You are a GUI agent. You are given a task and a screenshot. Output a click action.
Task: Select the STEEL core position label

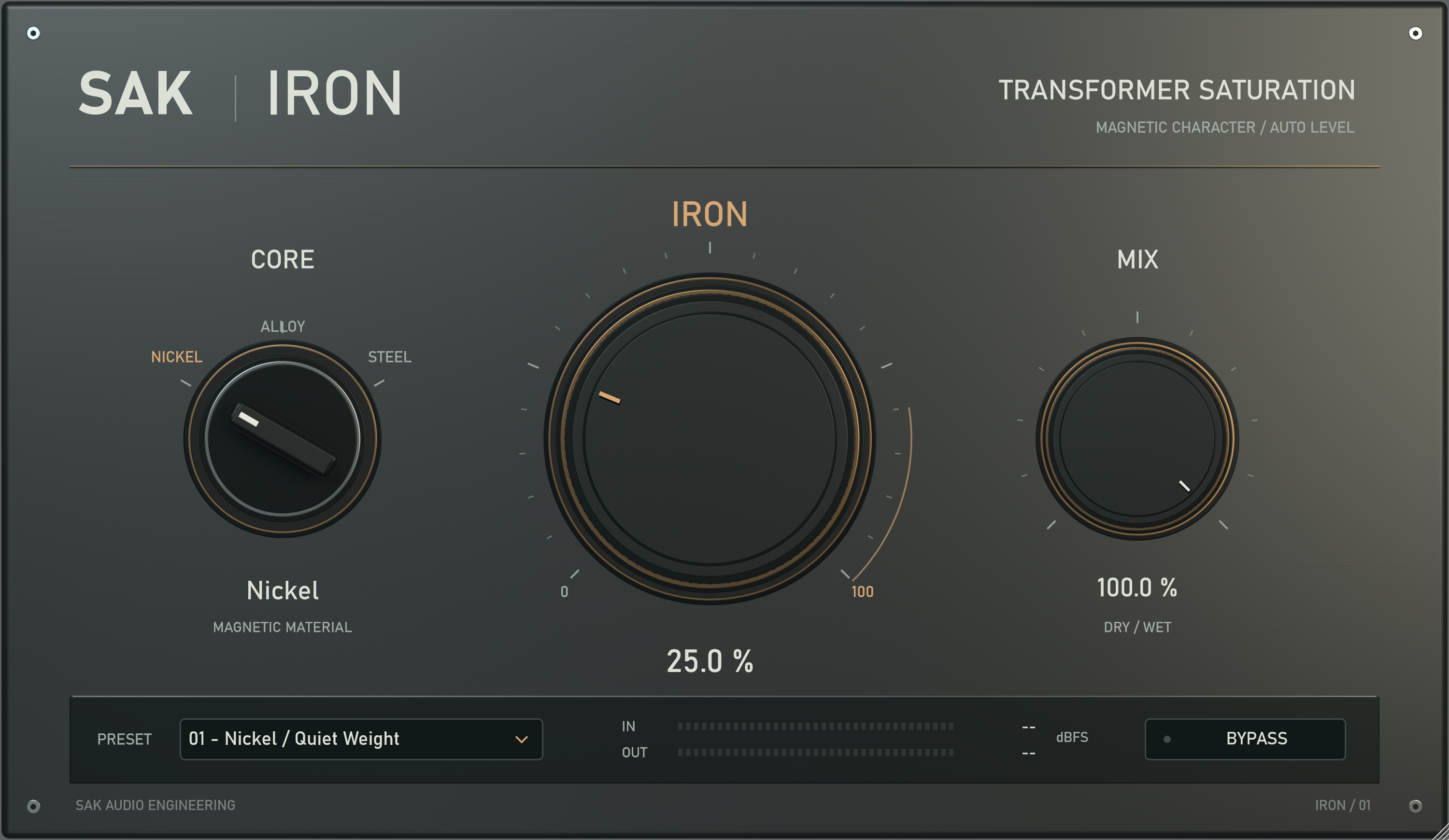point(389,357)
